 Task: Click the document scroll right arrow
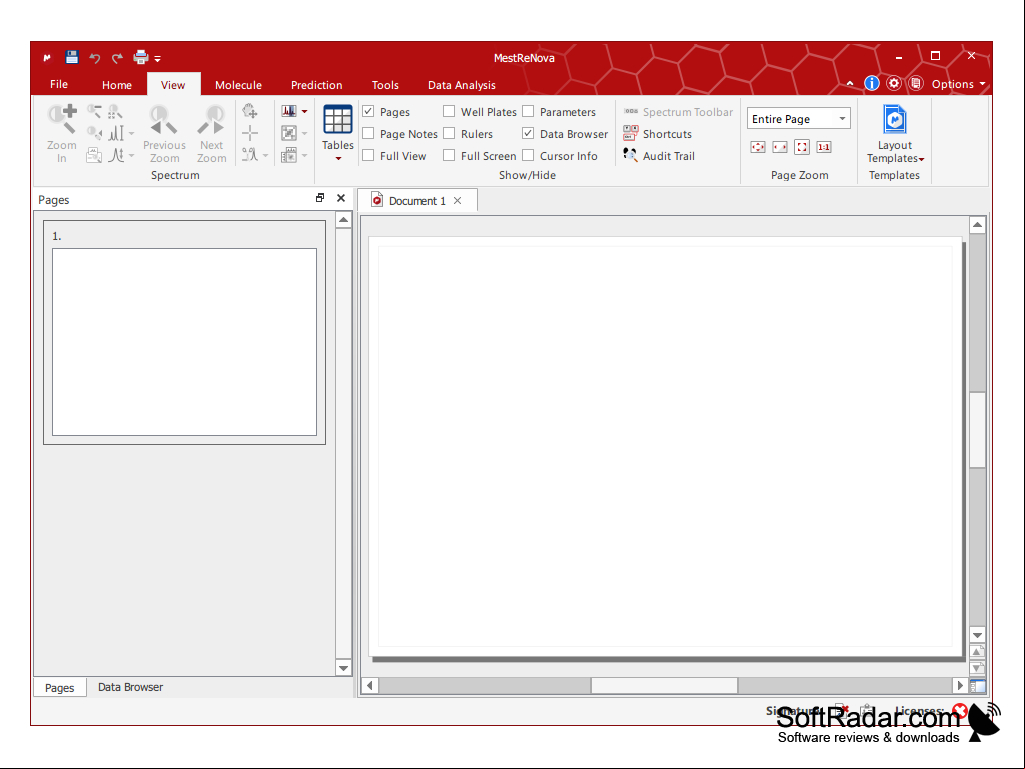[x=960, y=685]
